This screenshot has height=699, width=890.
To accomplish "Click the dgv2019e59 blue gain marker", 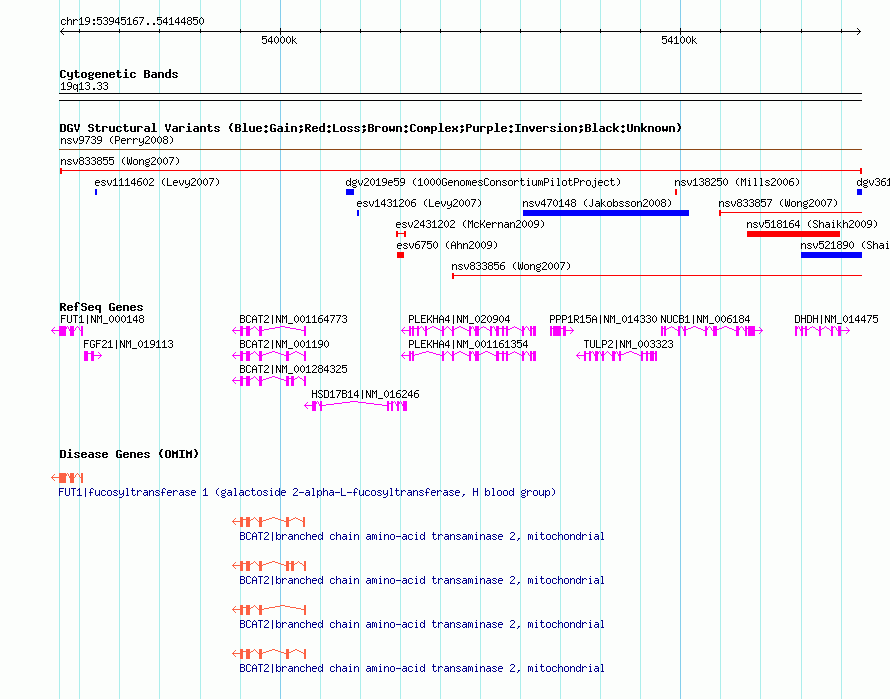I will pyautogui.click(x=350, y=192).
